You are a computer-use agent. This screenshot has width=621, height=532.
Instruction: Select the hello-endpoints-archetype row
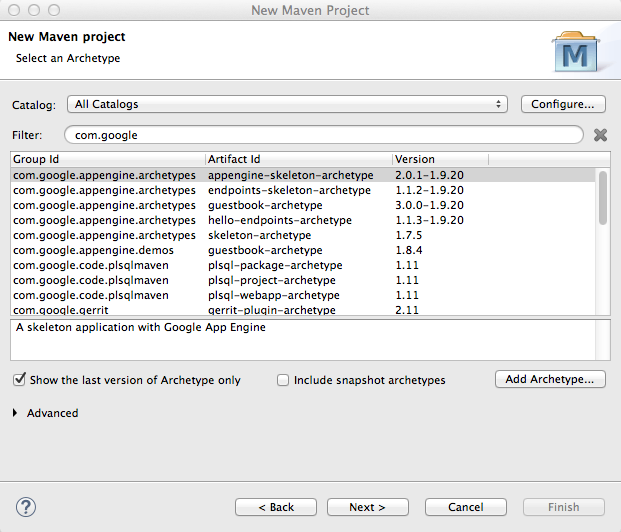303,220
